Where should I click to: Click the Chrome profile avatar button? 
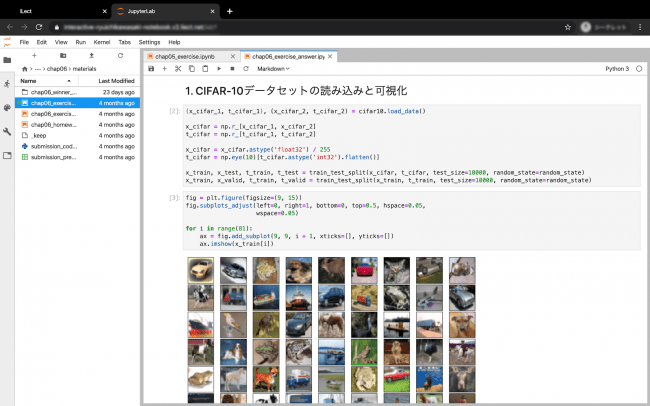pyautogui.click(x=585, y=27)
